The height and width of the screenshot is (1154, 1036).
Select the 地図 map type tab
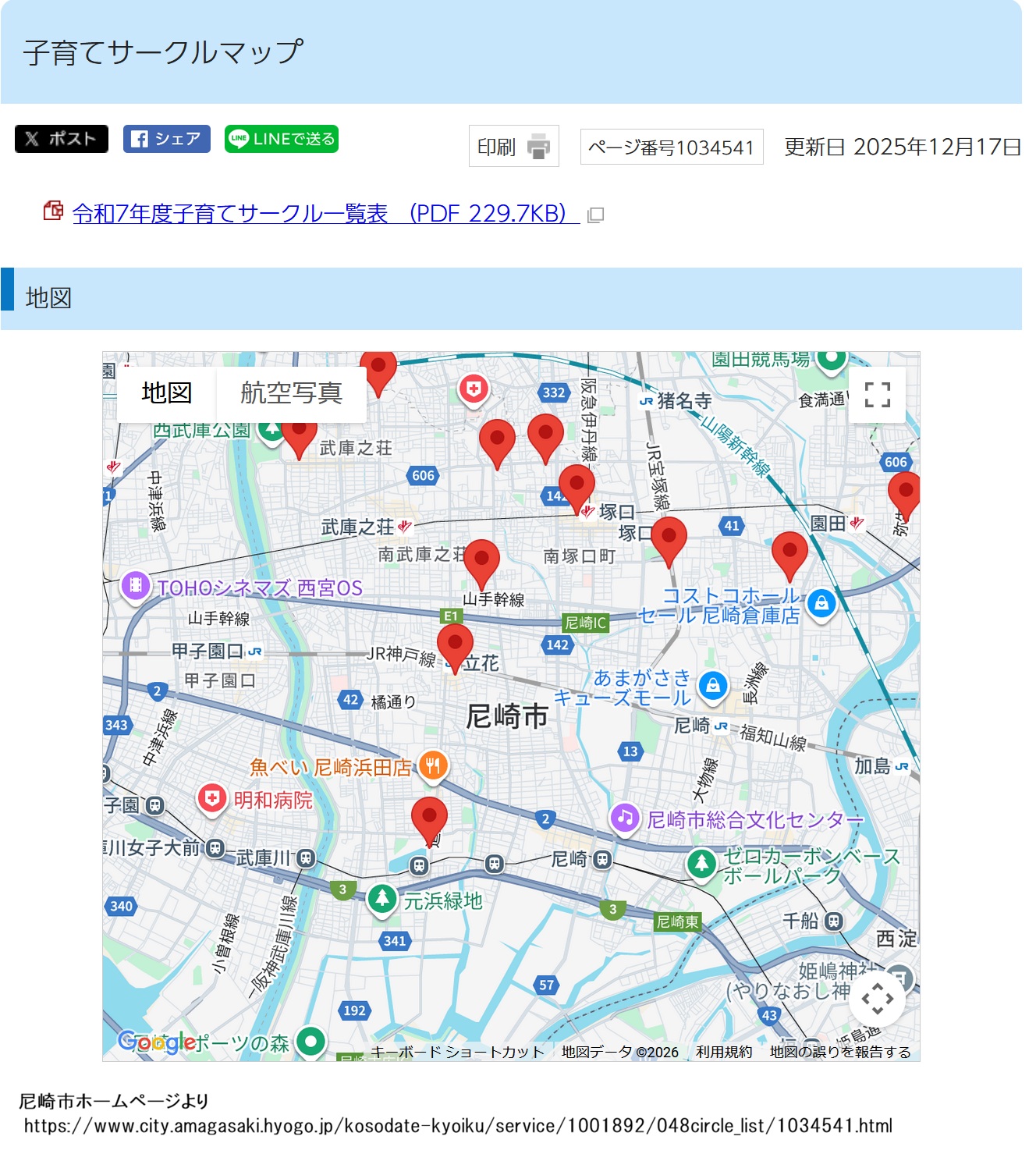pos(166,393)
